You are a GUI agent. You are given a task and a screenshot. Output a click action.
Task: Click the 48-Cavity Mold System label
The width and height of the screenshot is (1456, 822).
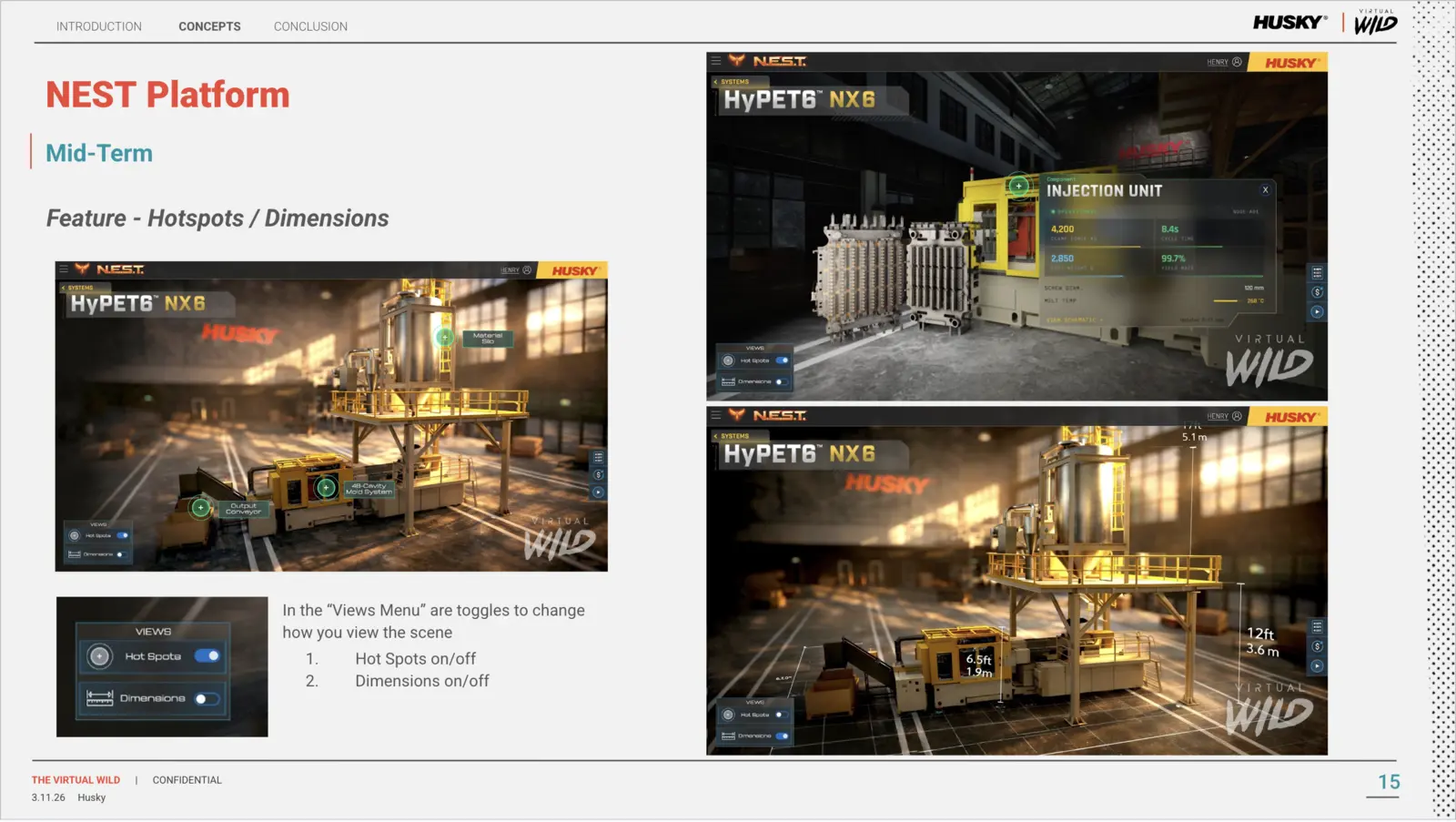pos(369,488)
